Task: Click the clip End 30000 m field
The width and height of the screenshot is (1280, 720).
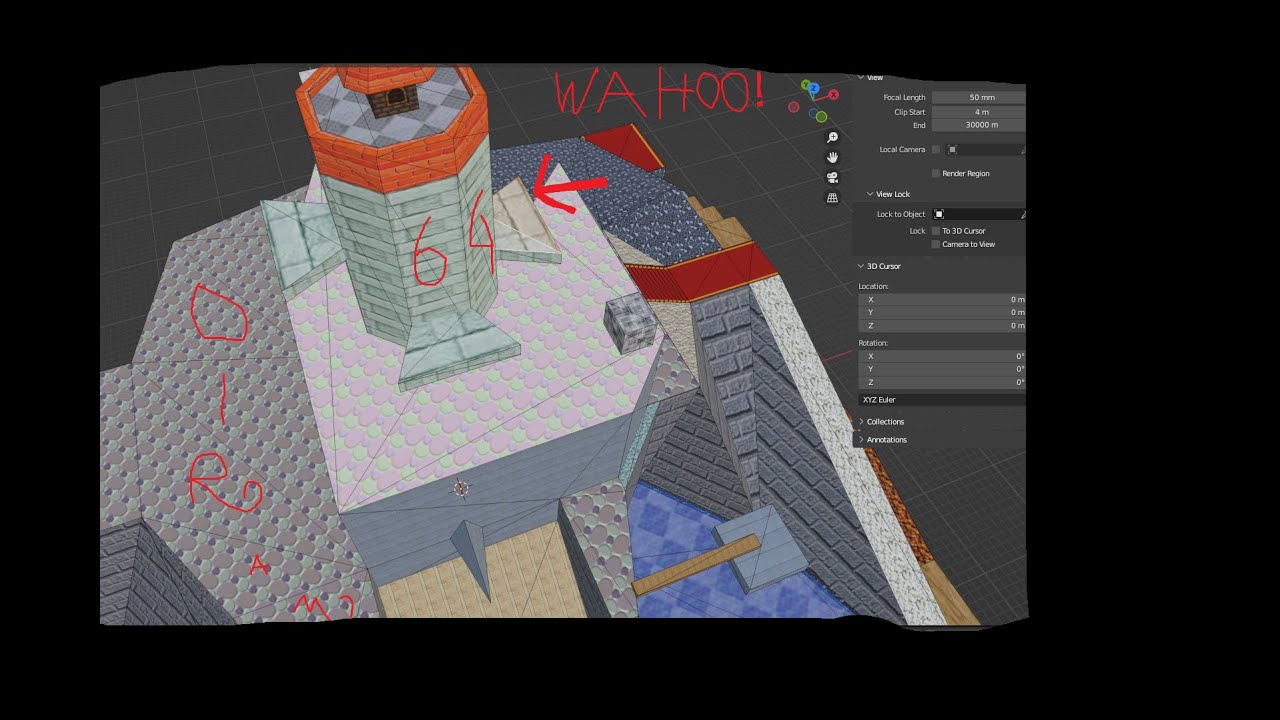Action: coord(979,126)
